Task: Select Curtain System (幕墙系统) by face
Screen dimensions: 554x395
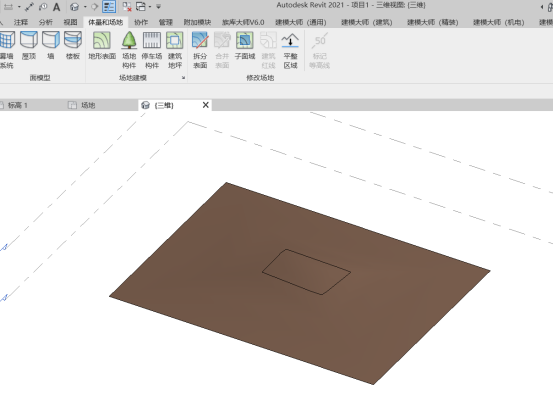Action: (6, 50)
